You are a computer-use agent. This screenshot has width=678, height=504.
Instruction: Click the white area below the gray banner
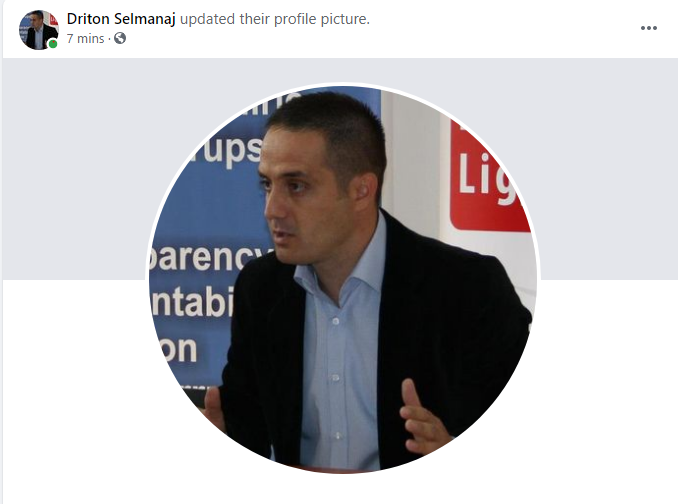74,389
